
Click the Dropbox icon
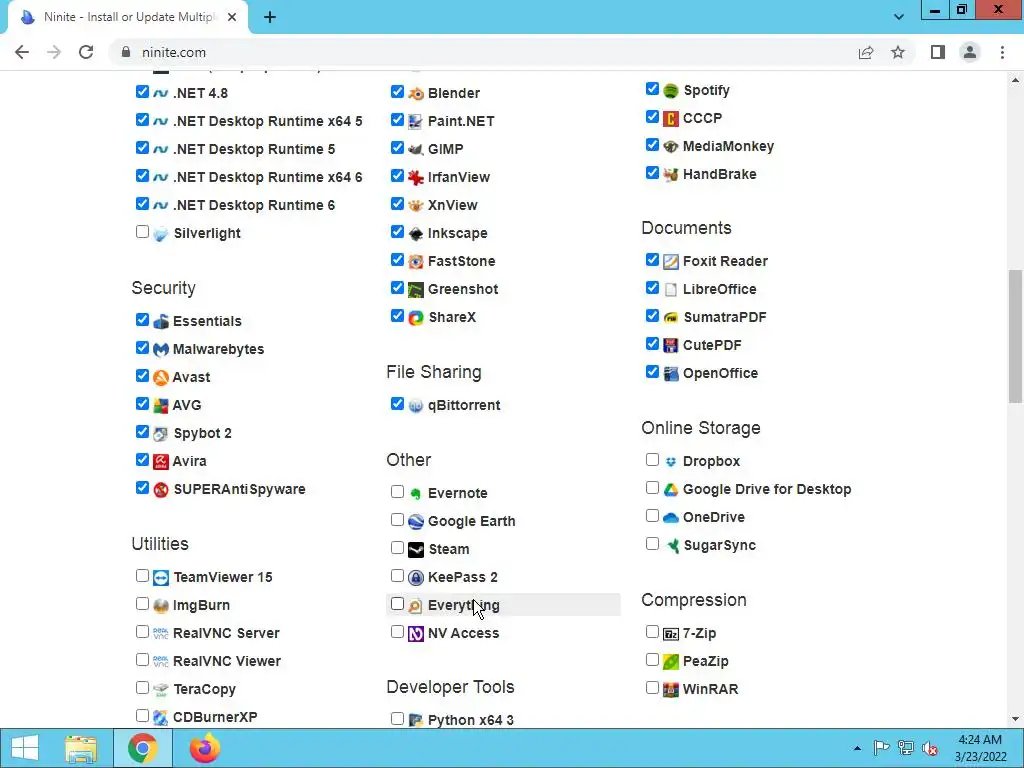[x=671, y=462]
